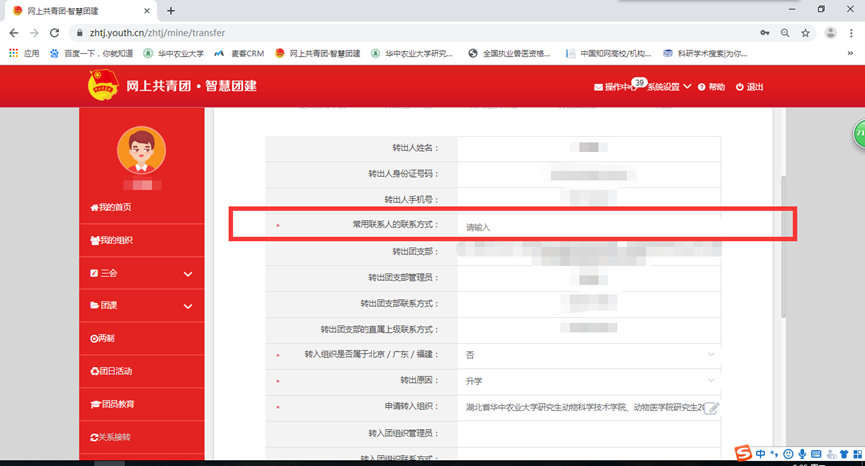
Task: Click the 退出 logout link
Action: [749, 87]
